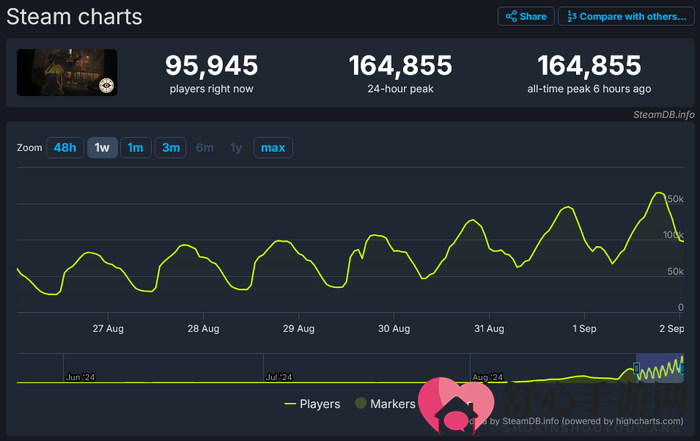This screenshot has height=441, width=700.
Task: Set chart zoom to 48h
Action: pos(65,148)
